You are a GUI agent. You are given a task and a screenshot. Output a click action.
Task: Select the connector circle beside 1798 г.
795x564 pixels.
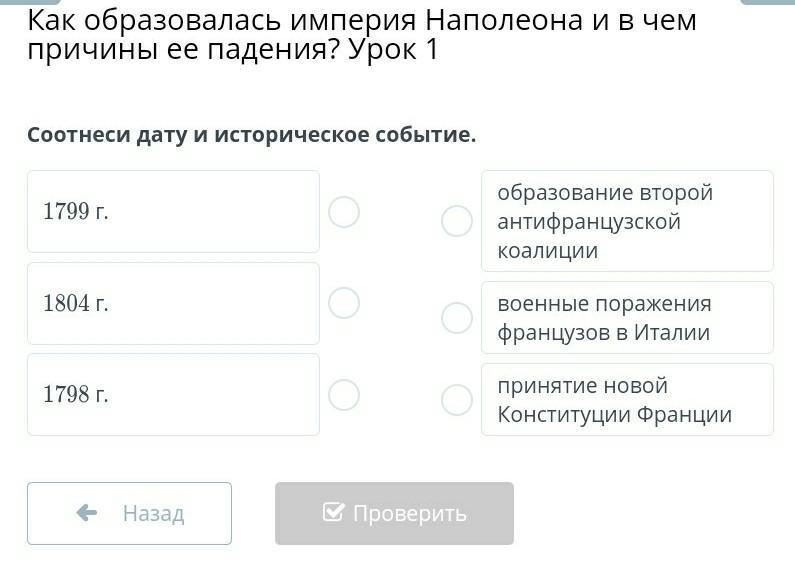pyautogui.click(x=344, y=395)
